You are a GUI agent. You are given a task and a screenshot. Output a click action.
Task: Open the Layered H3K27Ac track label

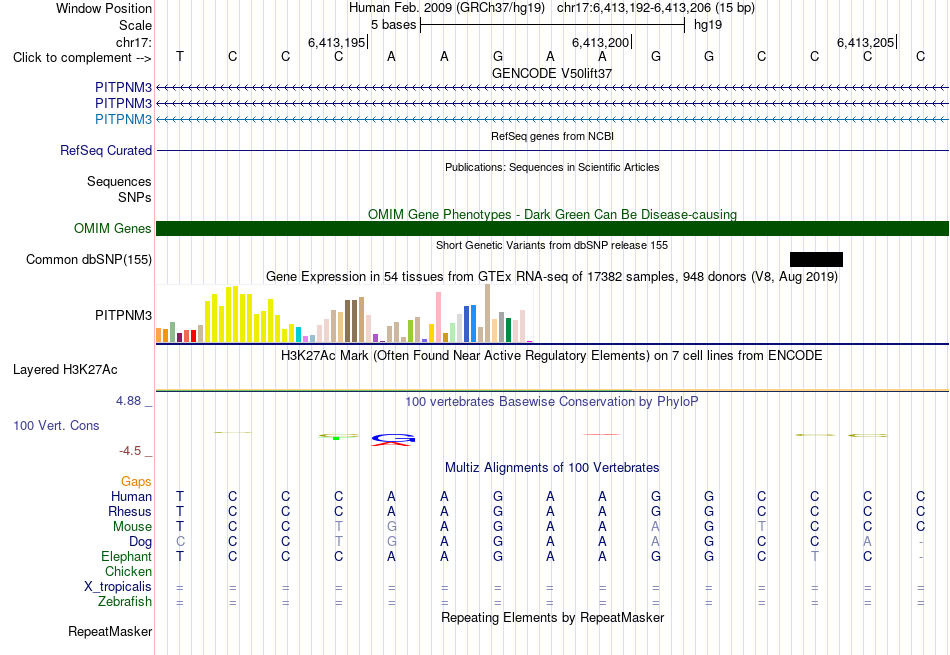[65, 370]
